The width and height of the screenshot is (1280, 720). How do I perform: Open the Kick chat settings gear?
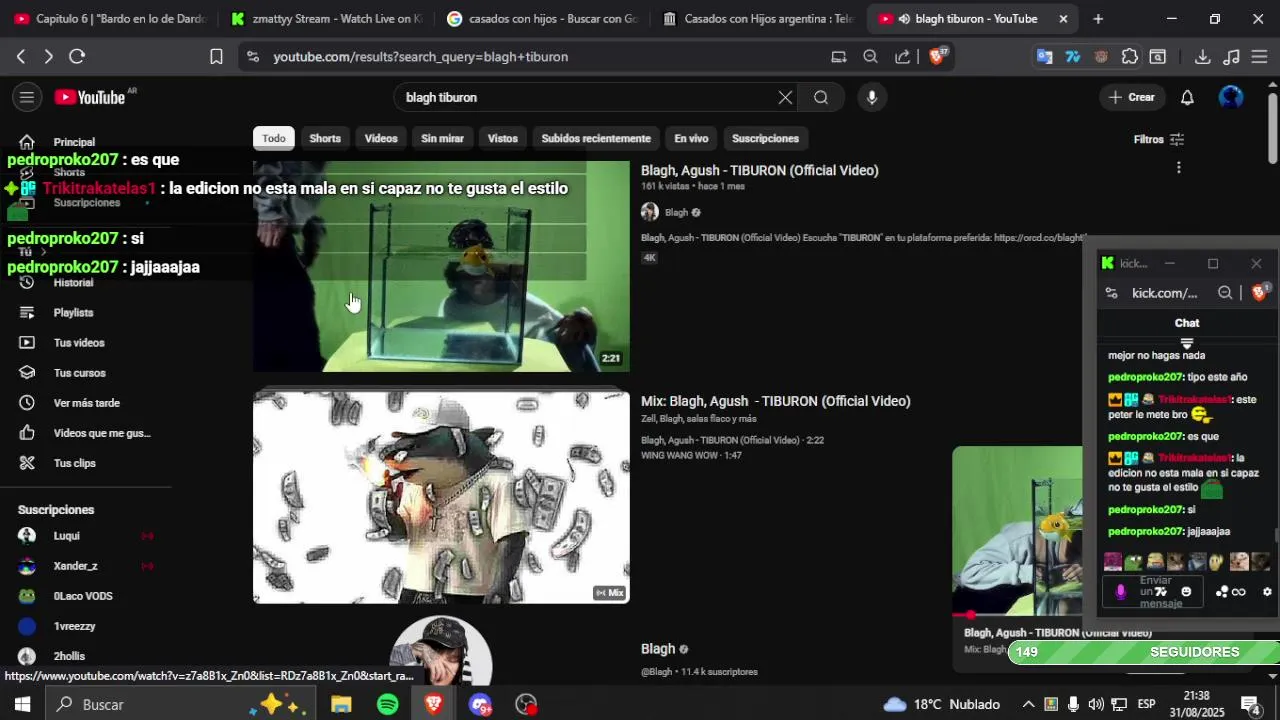click(x=1267, y=592)
